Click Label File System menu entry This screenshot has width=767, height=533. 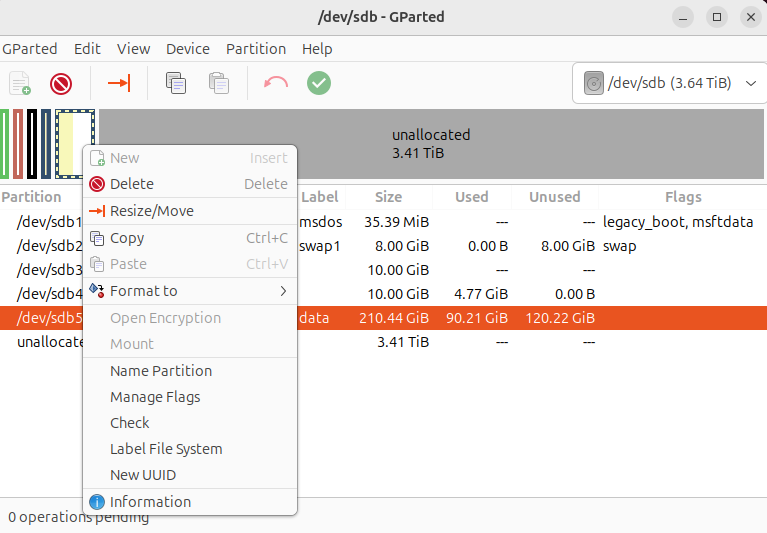click(166, 449)
